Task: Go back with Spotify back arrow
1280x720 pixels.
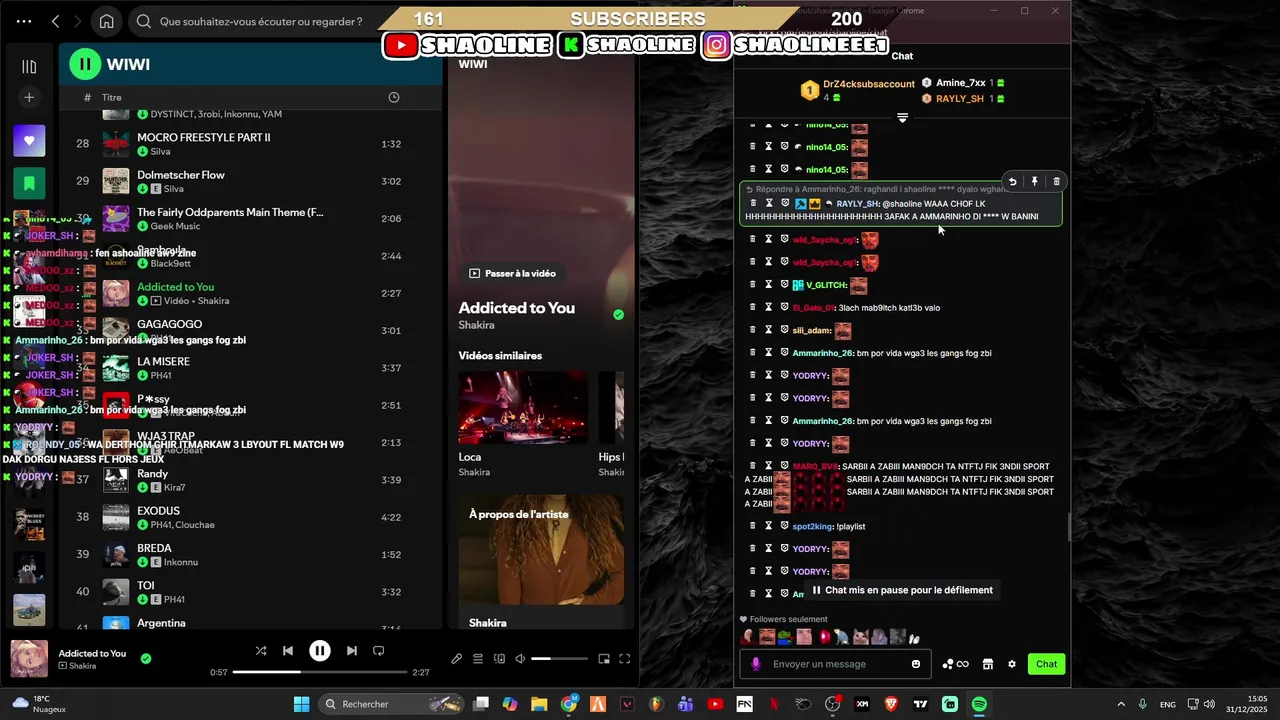Action: pyautogui.click(x=56, y=21)
